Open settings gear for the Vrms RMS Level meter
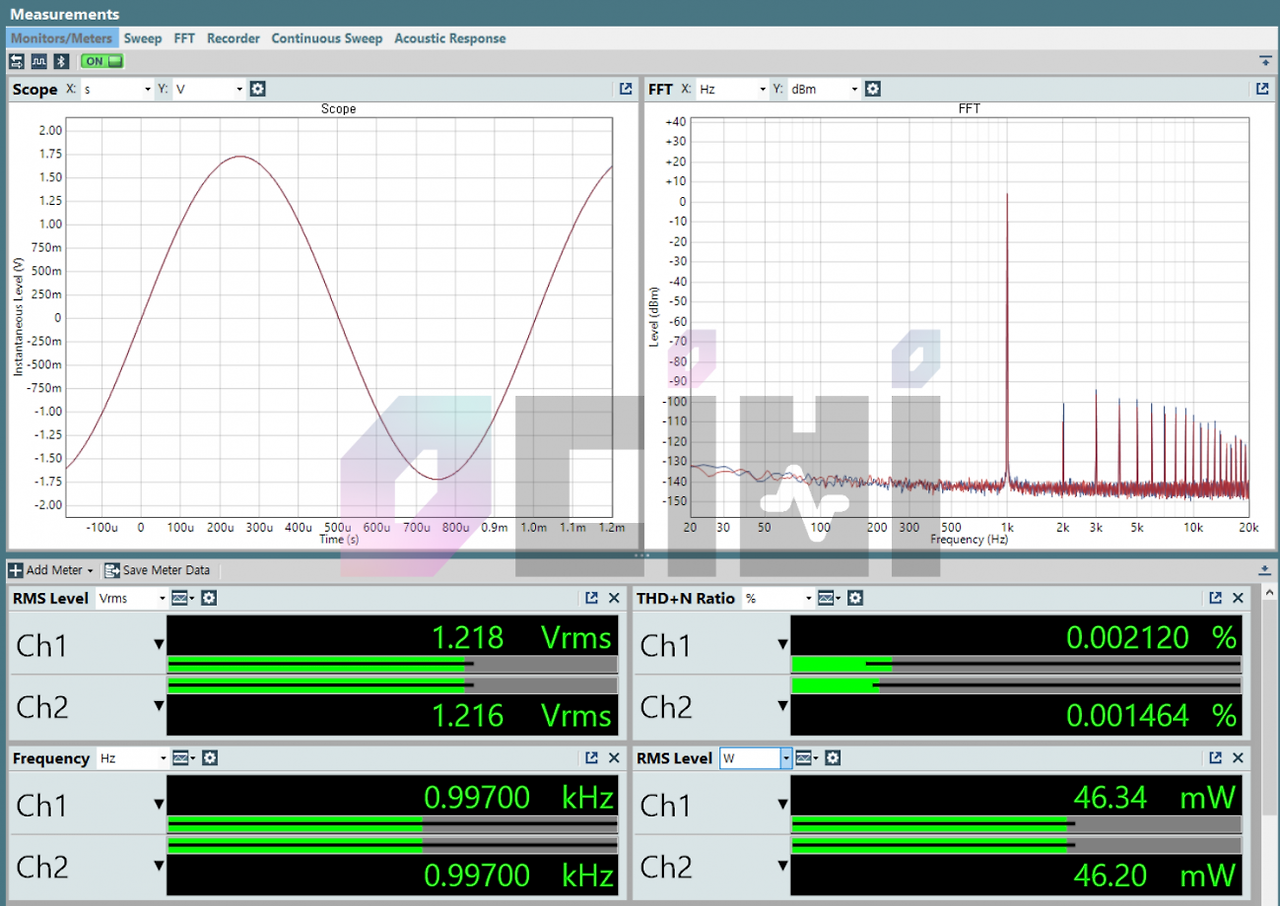 coord(208,598)
